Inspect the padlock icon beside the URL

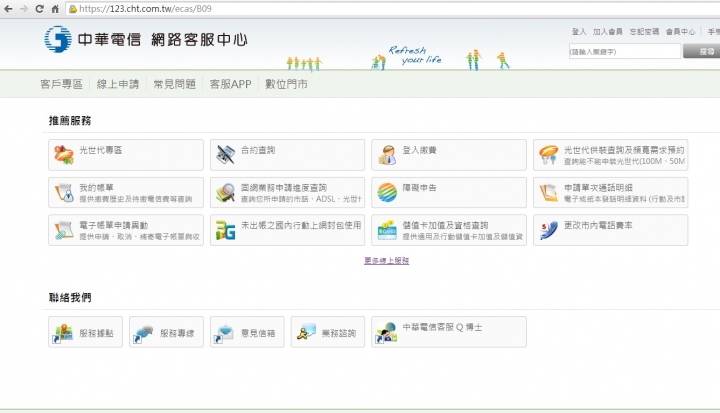click(73, 9)
